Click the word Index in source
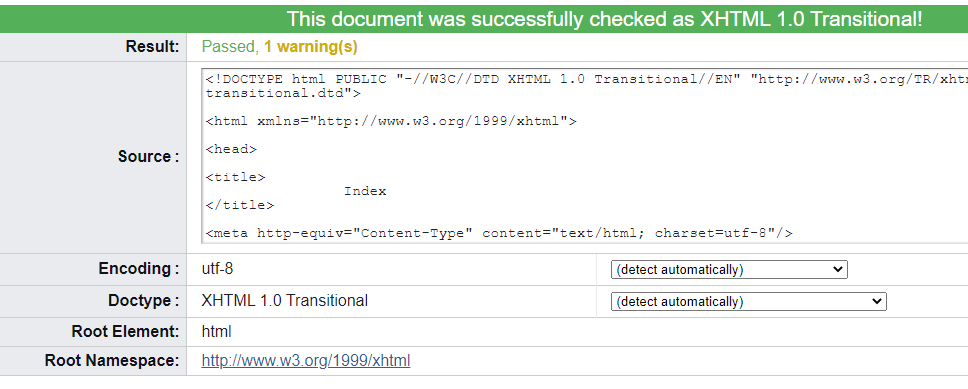 coord(365,191)
